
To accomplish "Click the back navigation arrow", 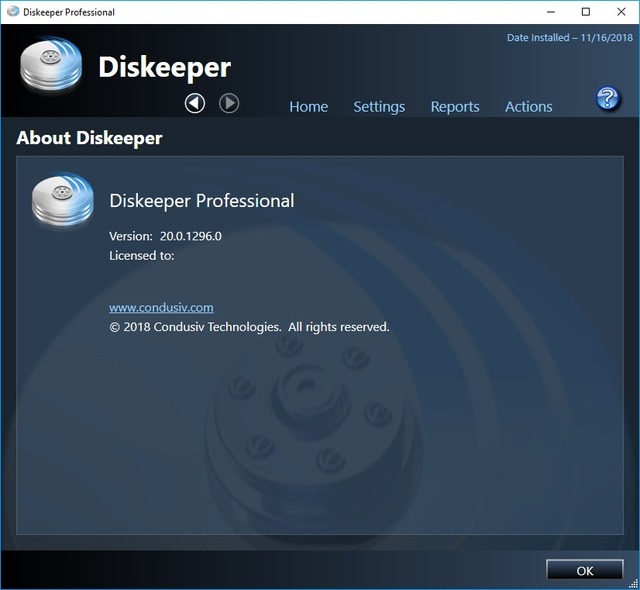I will 195,103.
